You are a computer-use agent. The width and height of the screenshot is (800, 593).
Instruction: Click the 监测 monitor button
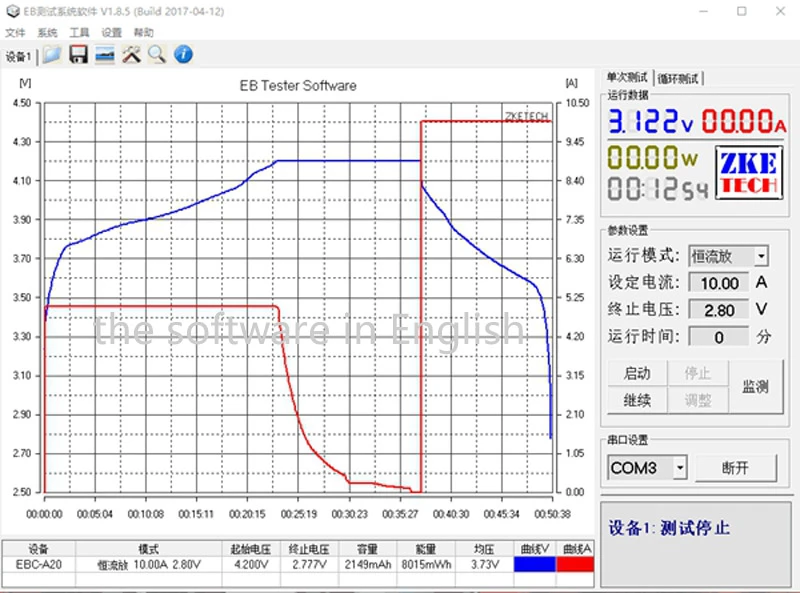click(x=756, y=386)
